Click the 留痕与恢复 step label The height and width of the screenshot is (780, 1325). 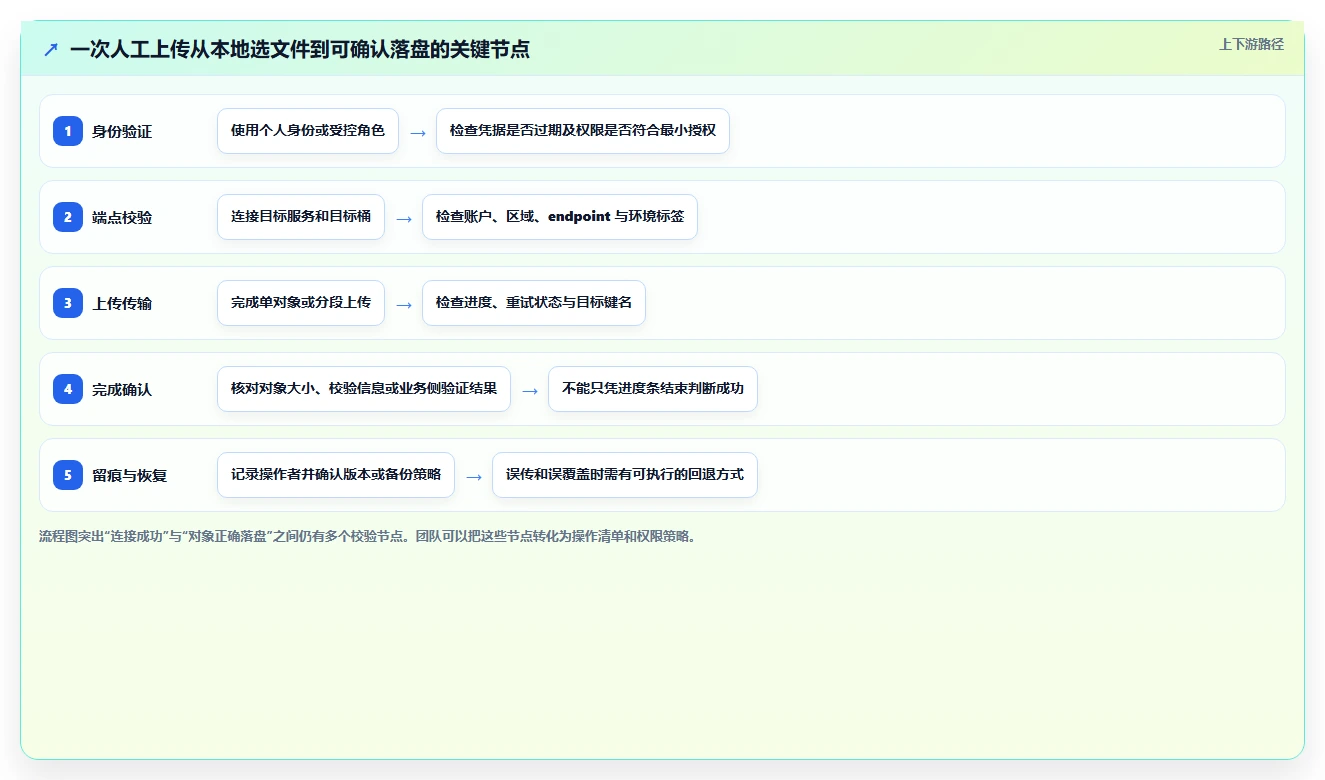(130, 475)
